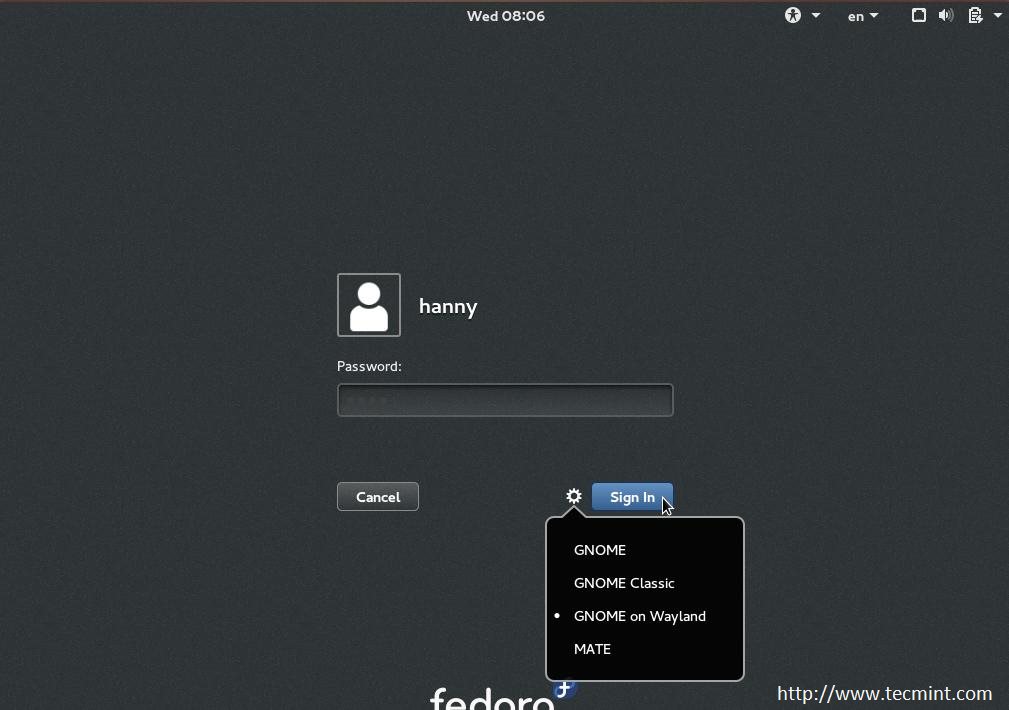
Task: Expand the accessibility dropdown arrow
Action: (814, 15)
